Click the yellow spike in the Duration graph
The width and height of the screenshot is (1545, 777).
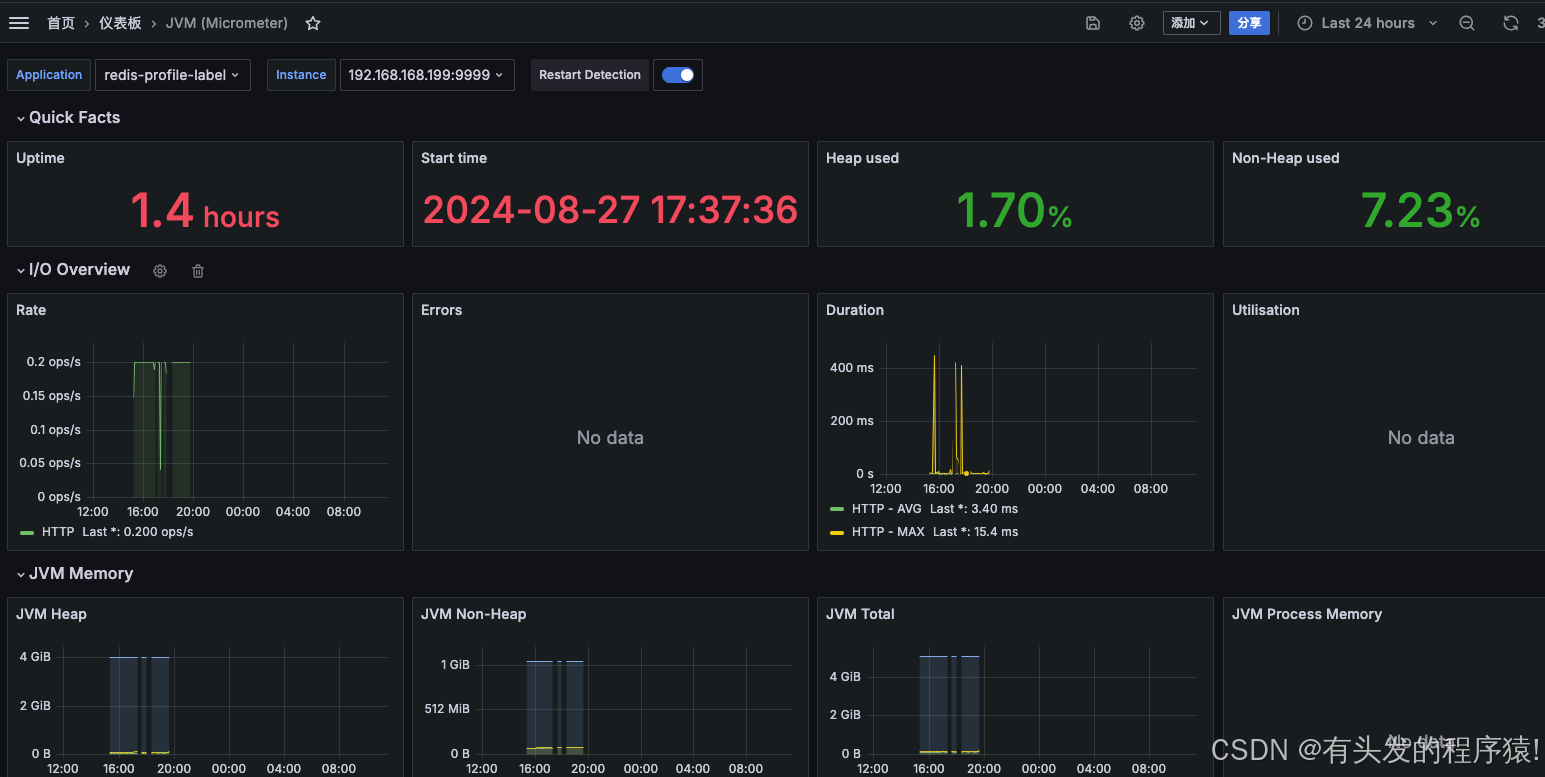coord(934,414)
